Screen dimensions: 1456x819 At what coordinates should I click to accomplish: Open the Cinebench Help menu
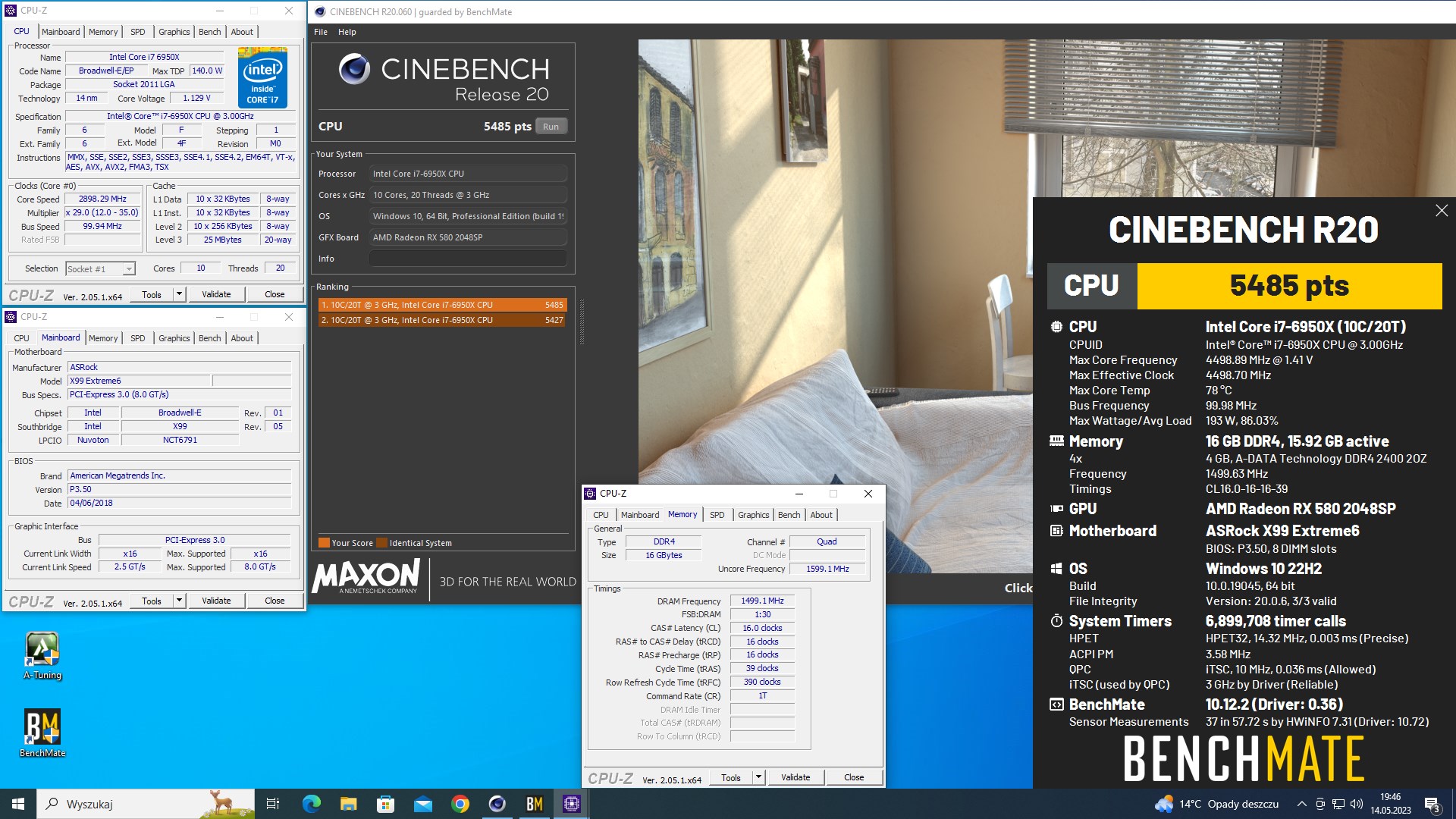(x=347, y=32)
